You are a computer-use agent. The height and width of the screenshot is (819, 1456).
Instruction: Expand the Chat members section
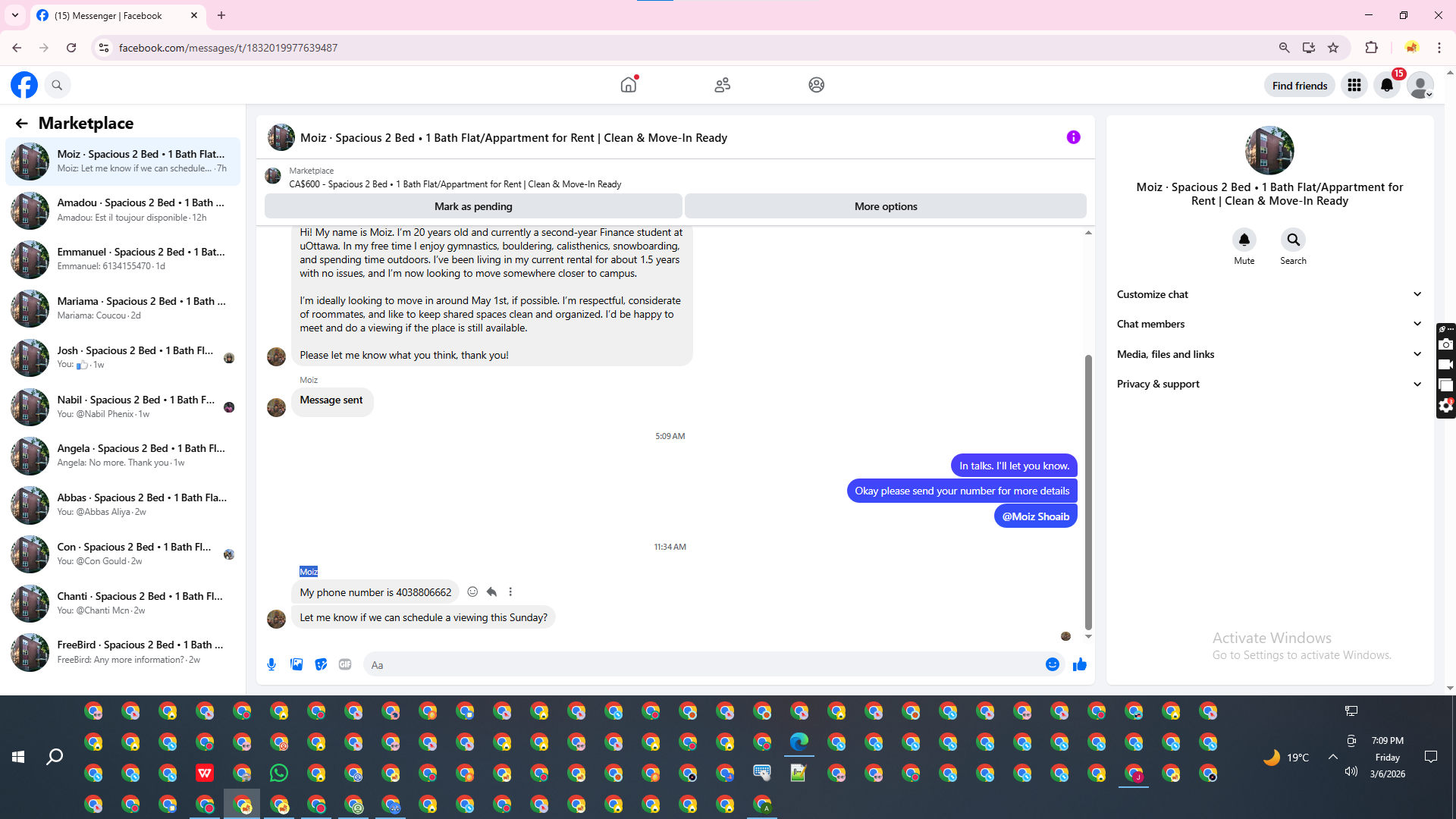[1269, 324]
